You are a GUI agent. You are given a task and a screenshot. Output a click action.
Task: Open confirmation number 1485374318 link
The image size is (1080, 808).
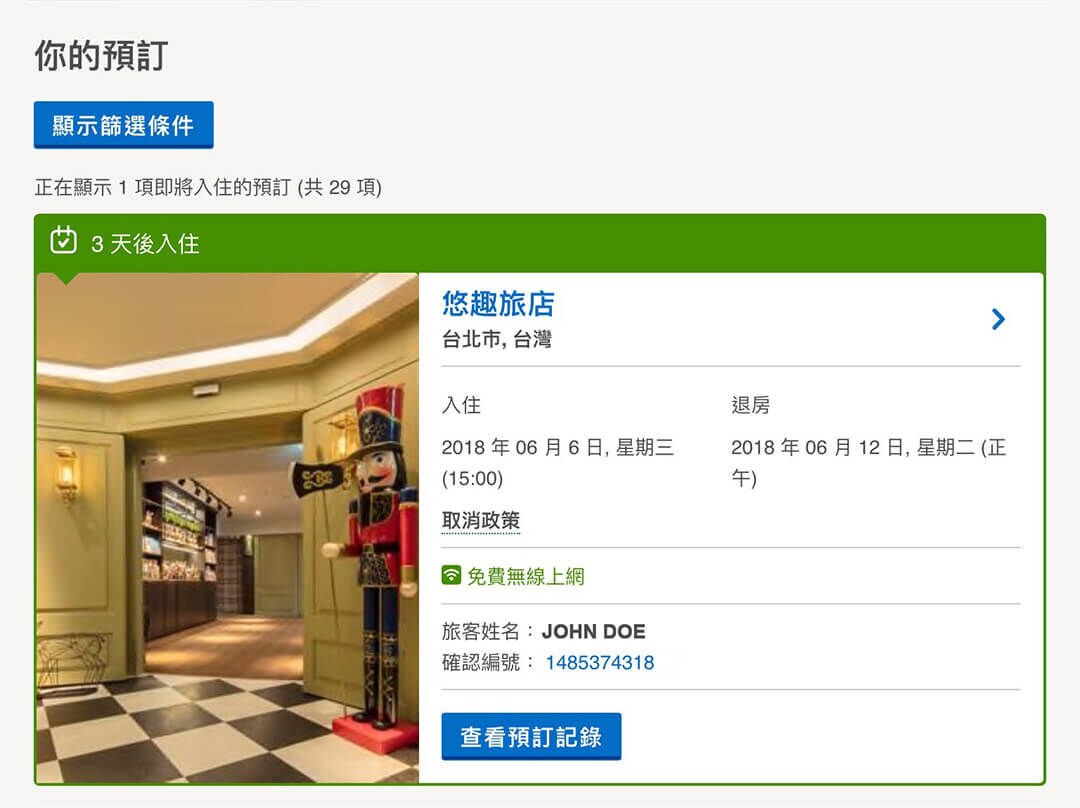coord(600,663)
